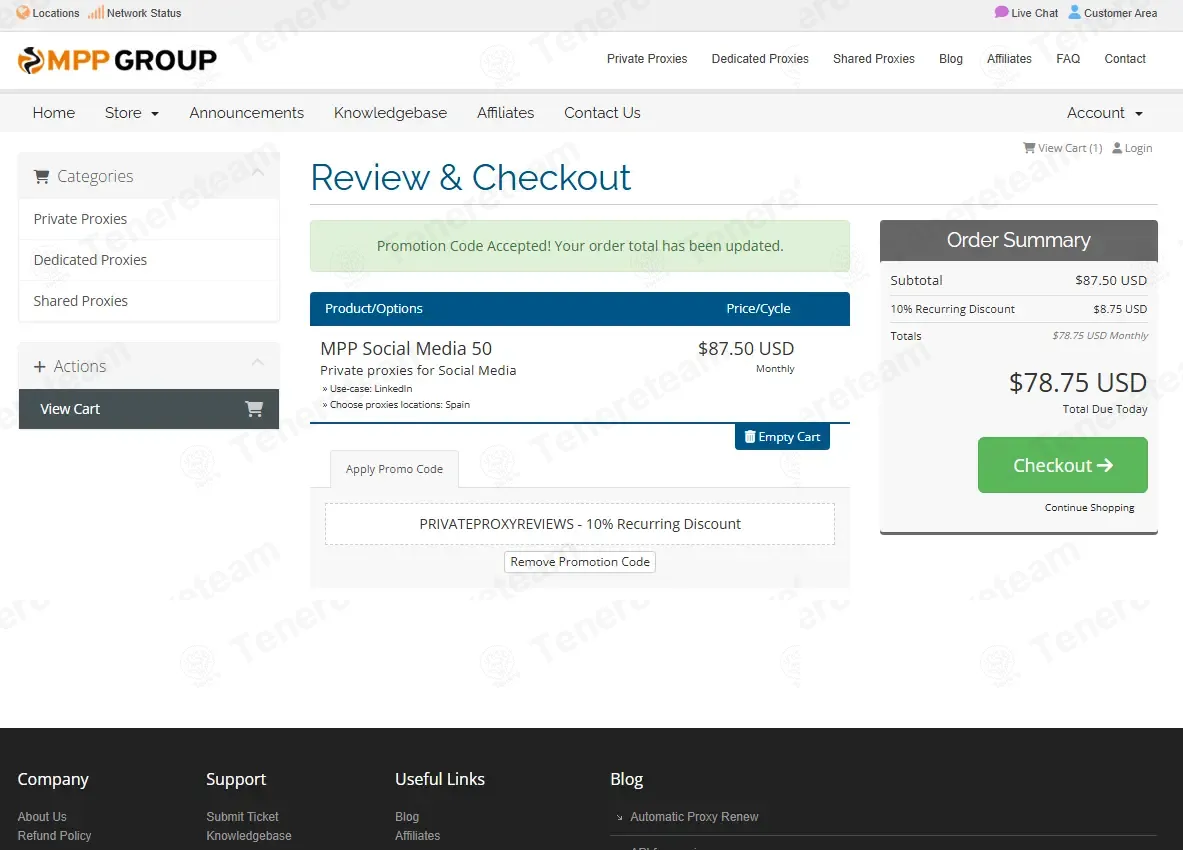Screen dimensions: 1183x850
Task: Click Customer Area link
Action: [x=1113, y=13]
